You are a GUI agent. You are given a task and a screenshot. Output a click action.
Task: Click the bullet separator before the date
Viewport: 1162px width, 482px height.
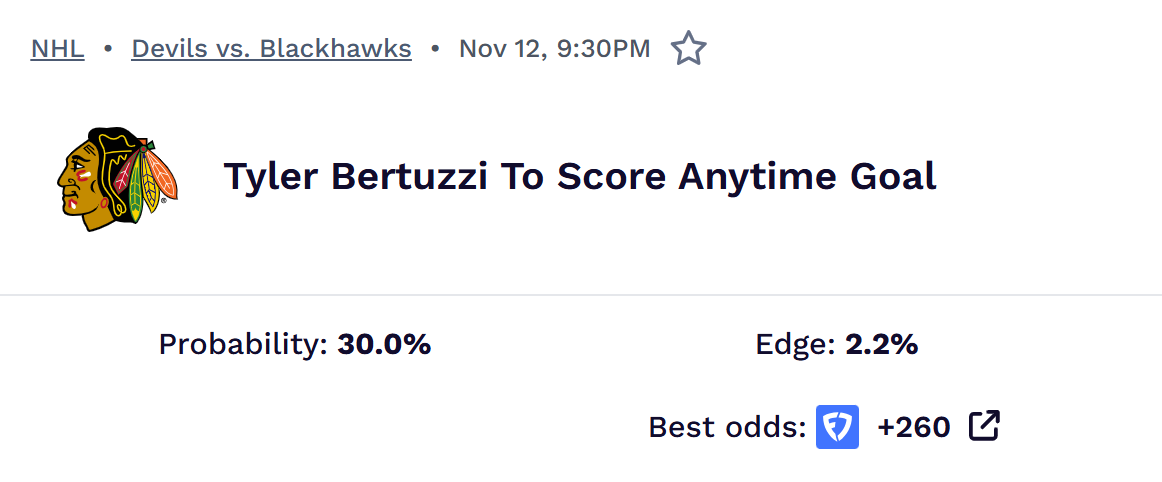[x=435, y=48]
